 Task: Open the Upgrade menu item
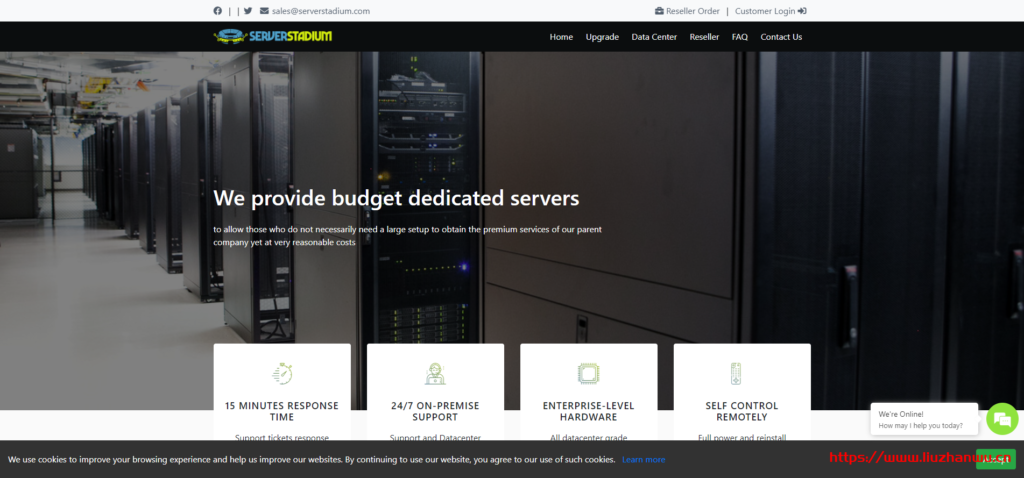pyautogui.click(x=602, y=37)
